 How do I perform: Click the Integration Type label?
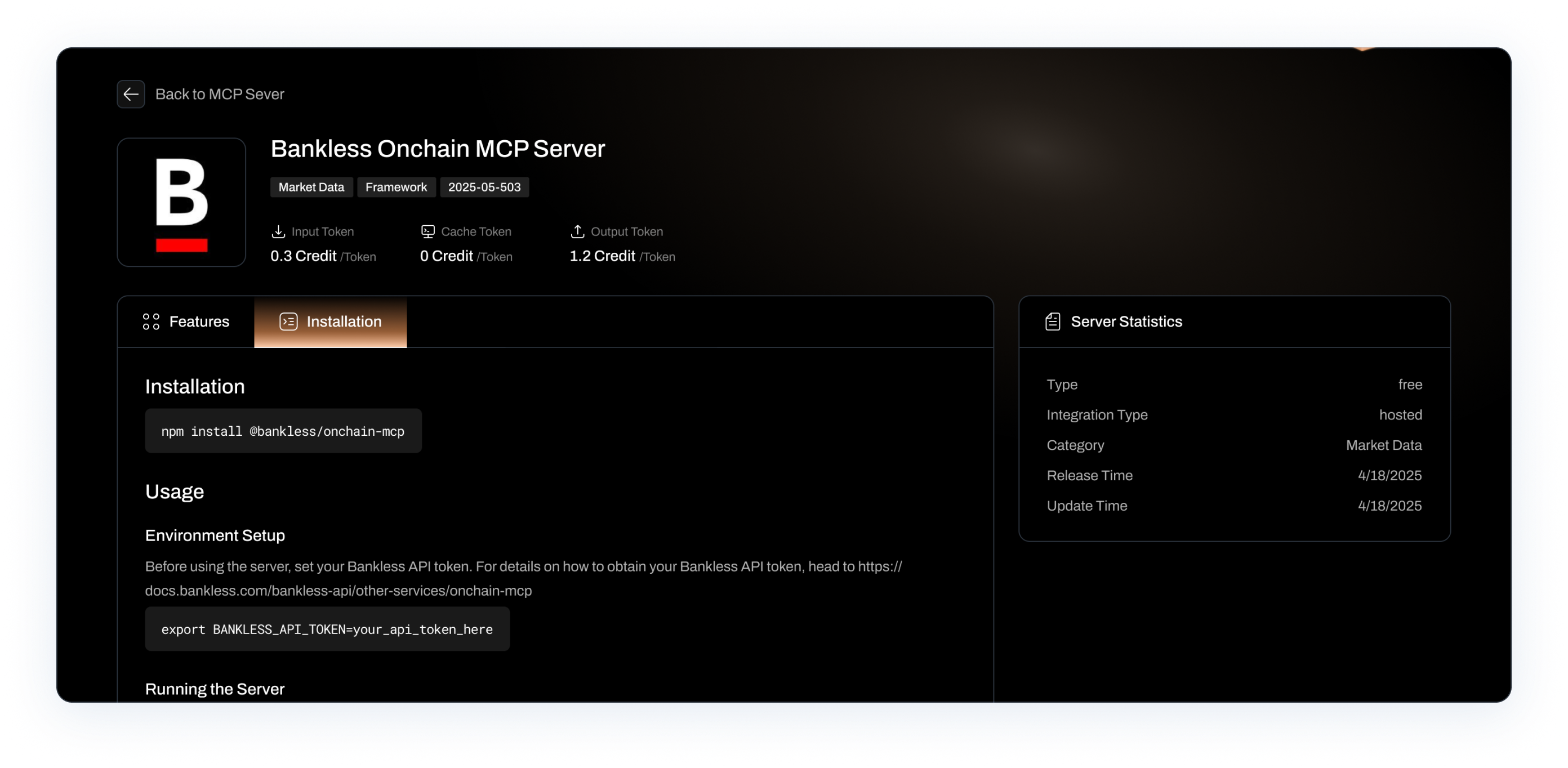coord(1097,415)
